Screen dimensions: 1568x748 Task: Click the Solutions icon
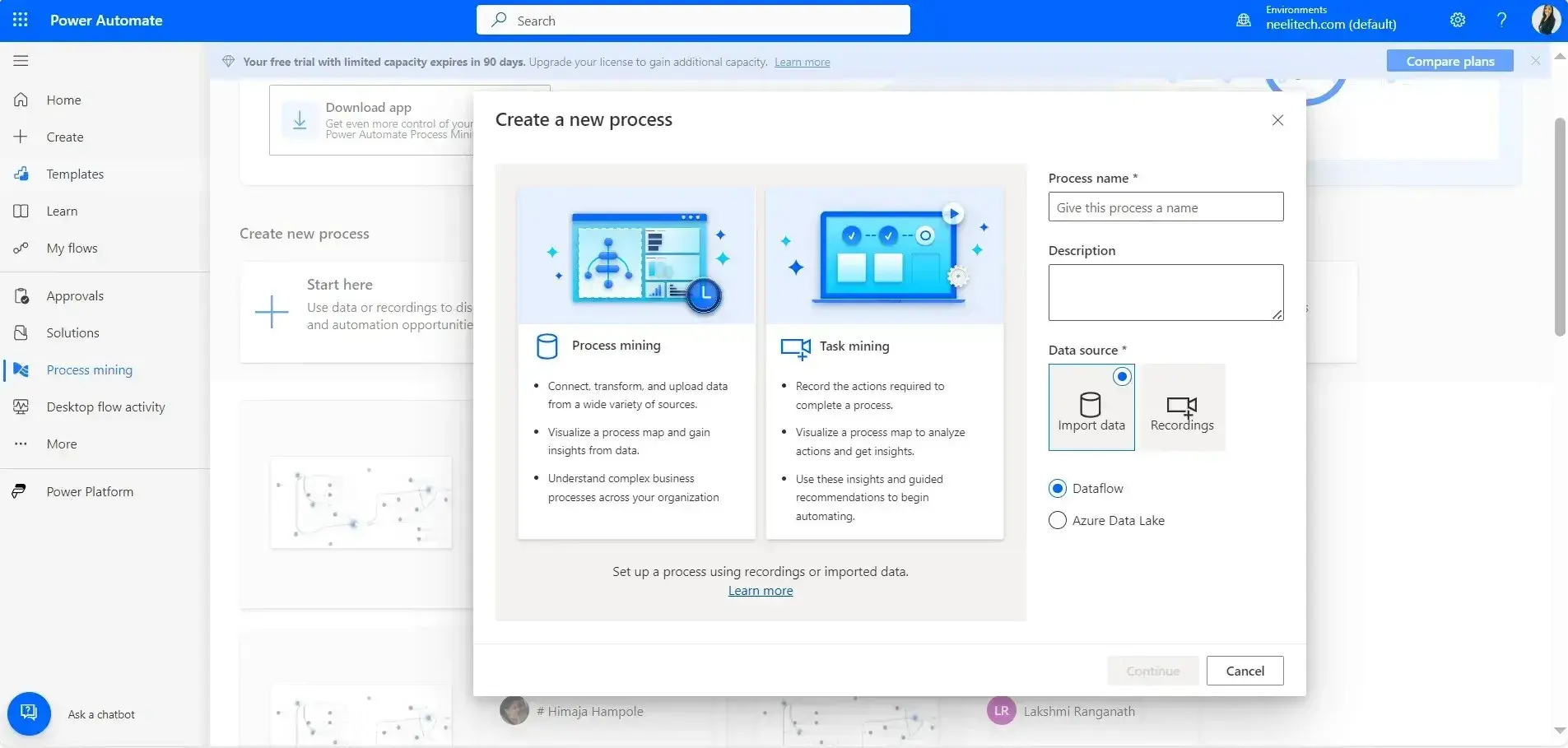pyautogui.click(x=21, y=332)
